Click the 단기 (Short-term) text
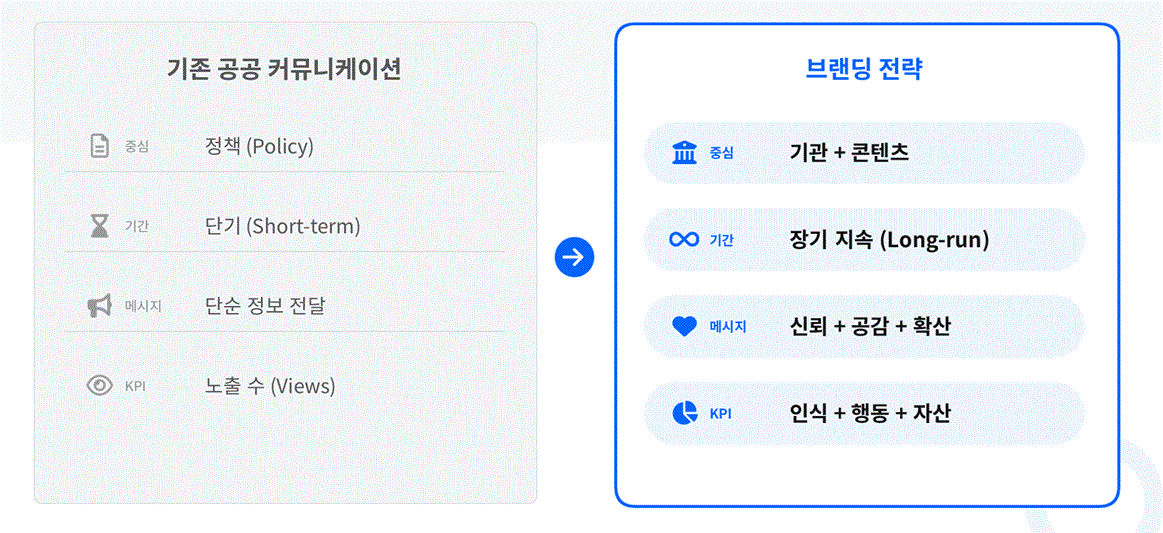The width and height of the screenshot is (1163, 533). tap(282, 226)
